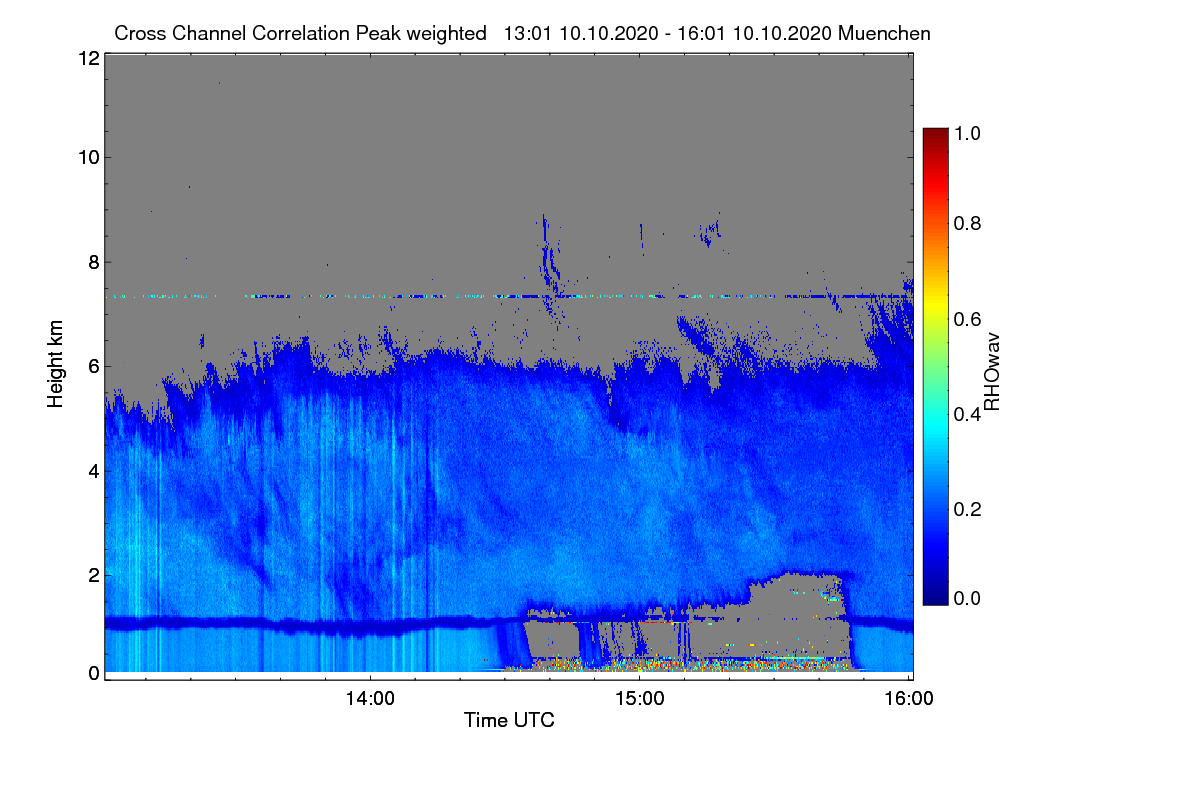
Task: Click the colorbar tick label '0.2'
Action: [966, 509]
